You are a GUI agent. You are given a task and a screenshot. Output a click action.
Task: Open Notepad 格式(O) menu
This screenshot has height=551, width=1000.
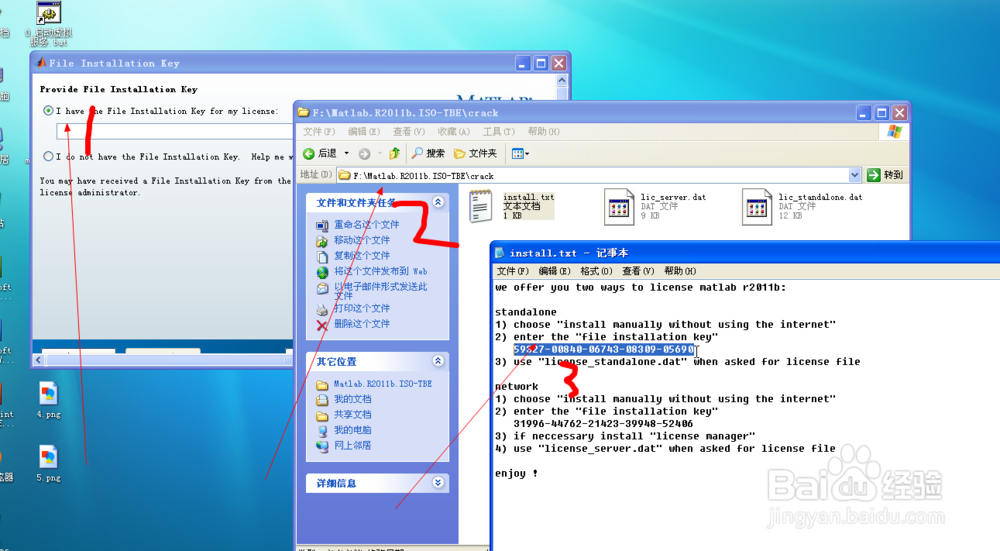pos(596,271)
